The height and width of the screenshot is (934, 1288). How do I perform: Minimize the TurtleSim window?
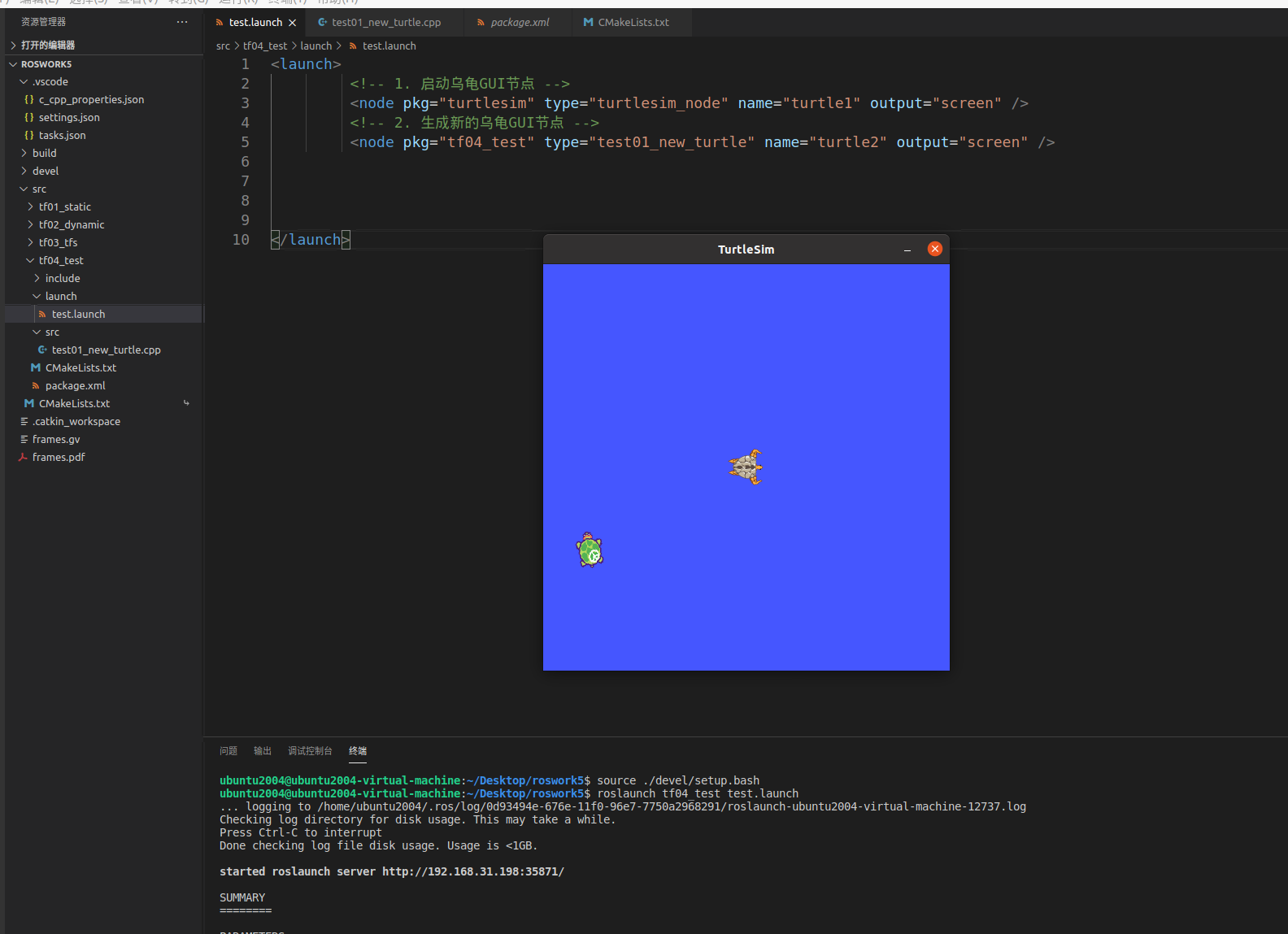point(907,250)
